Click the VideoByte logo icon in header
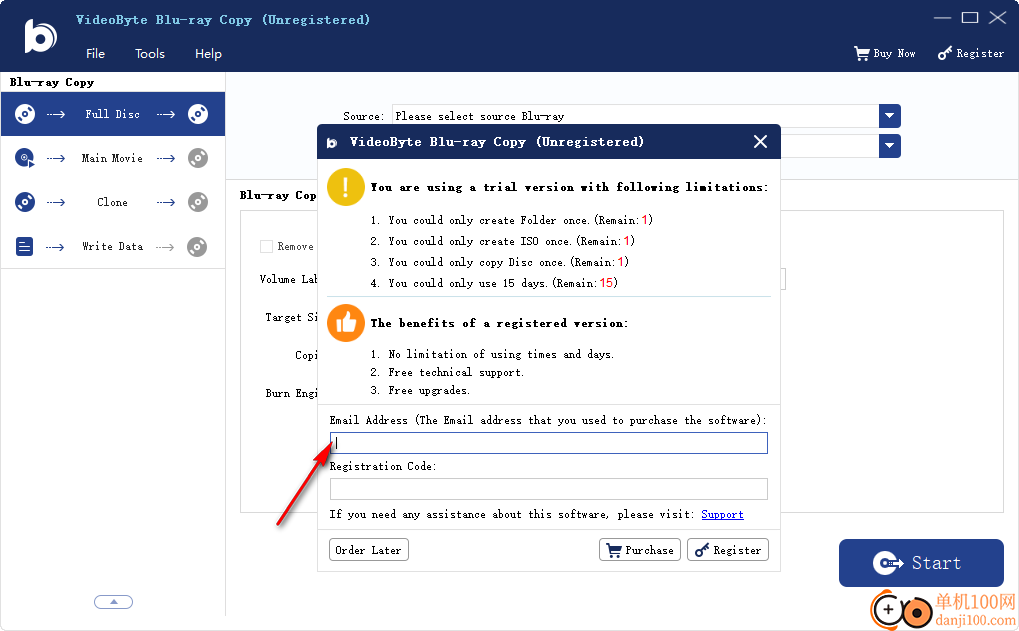Image resolution: width=1019 pixels, height=631 pixels. tap(40, 36)
